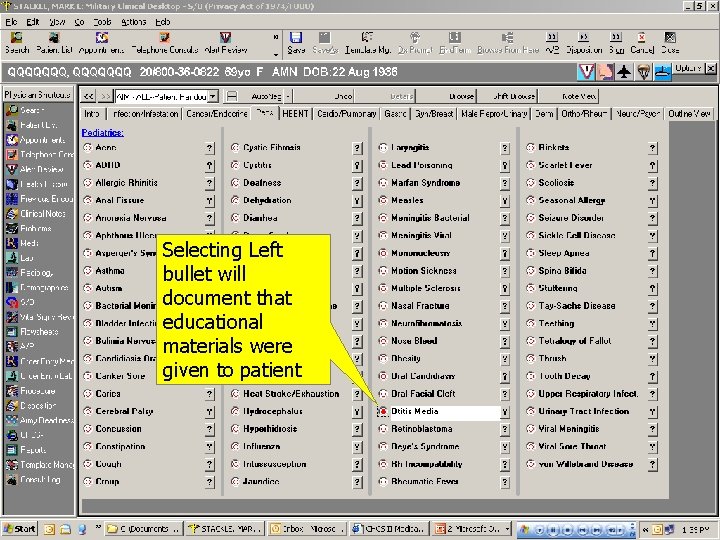Click the AutoNeg dropdown arrow
This screenshot has height=540, width=720.
[288, 96]
